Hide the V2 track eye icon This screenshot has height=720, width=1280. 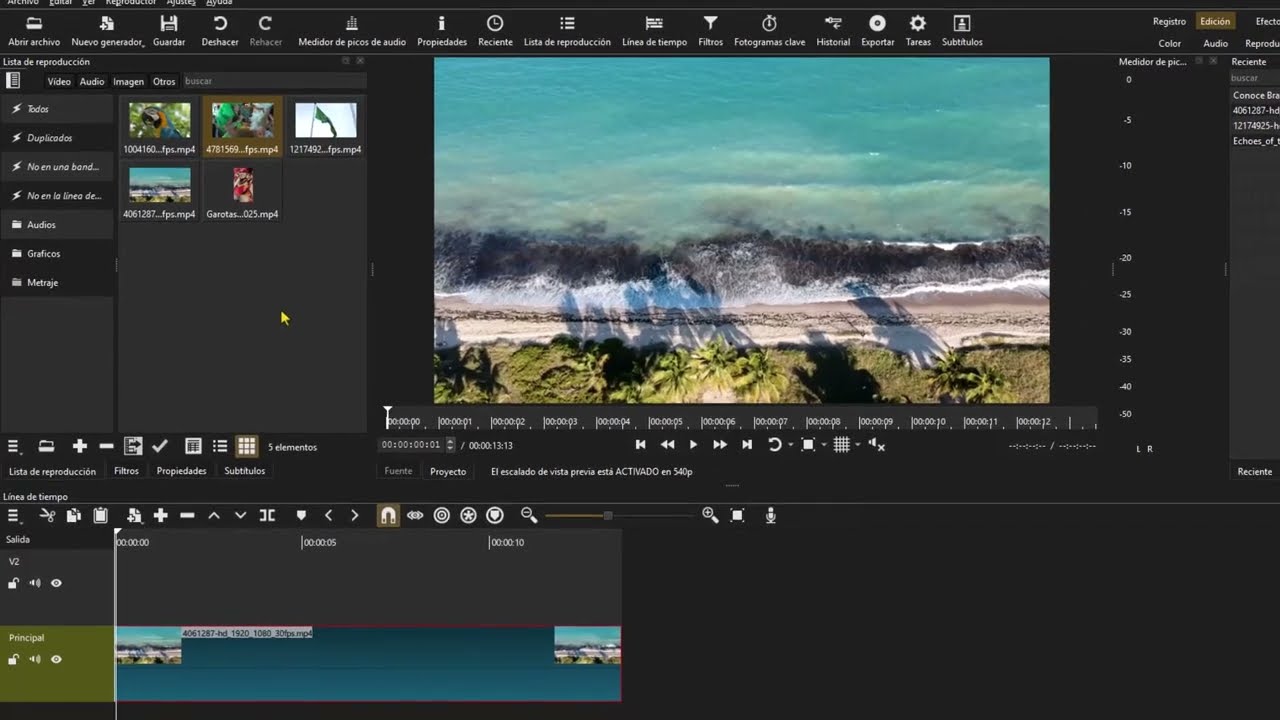56,583
